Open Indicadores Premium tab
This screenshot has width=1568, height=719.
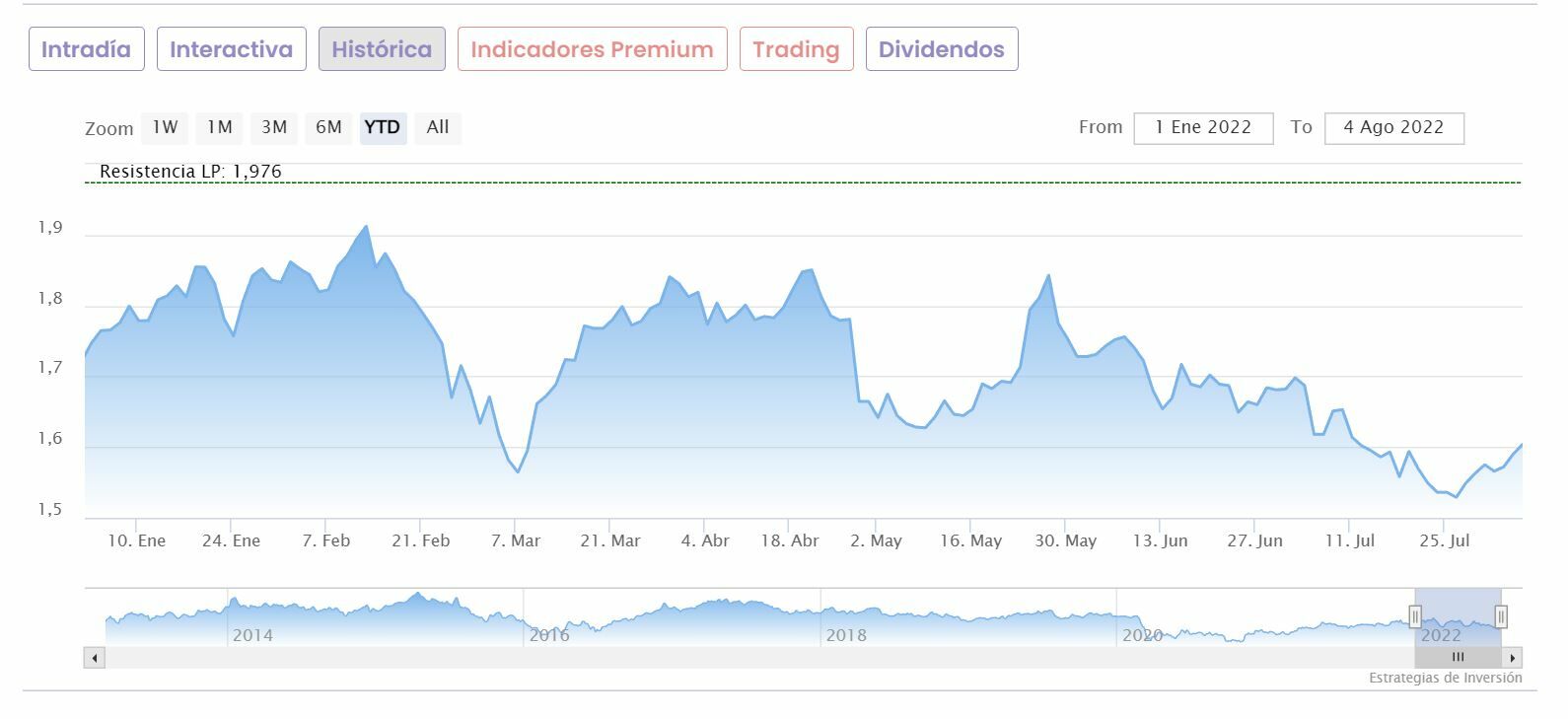592,49
